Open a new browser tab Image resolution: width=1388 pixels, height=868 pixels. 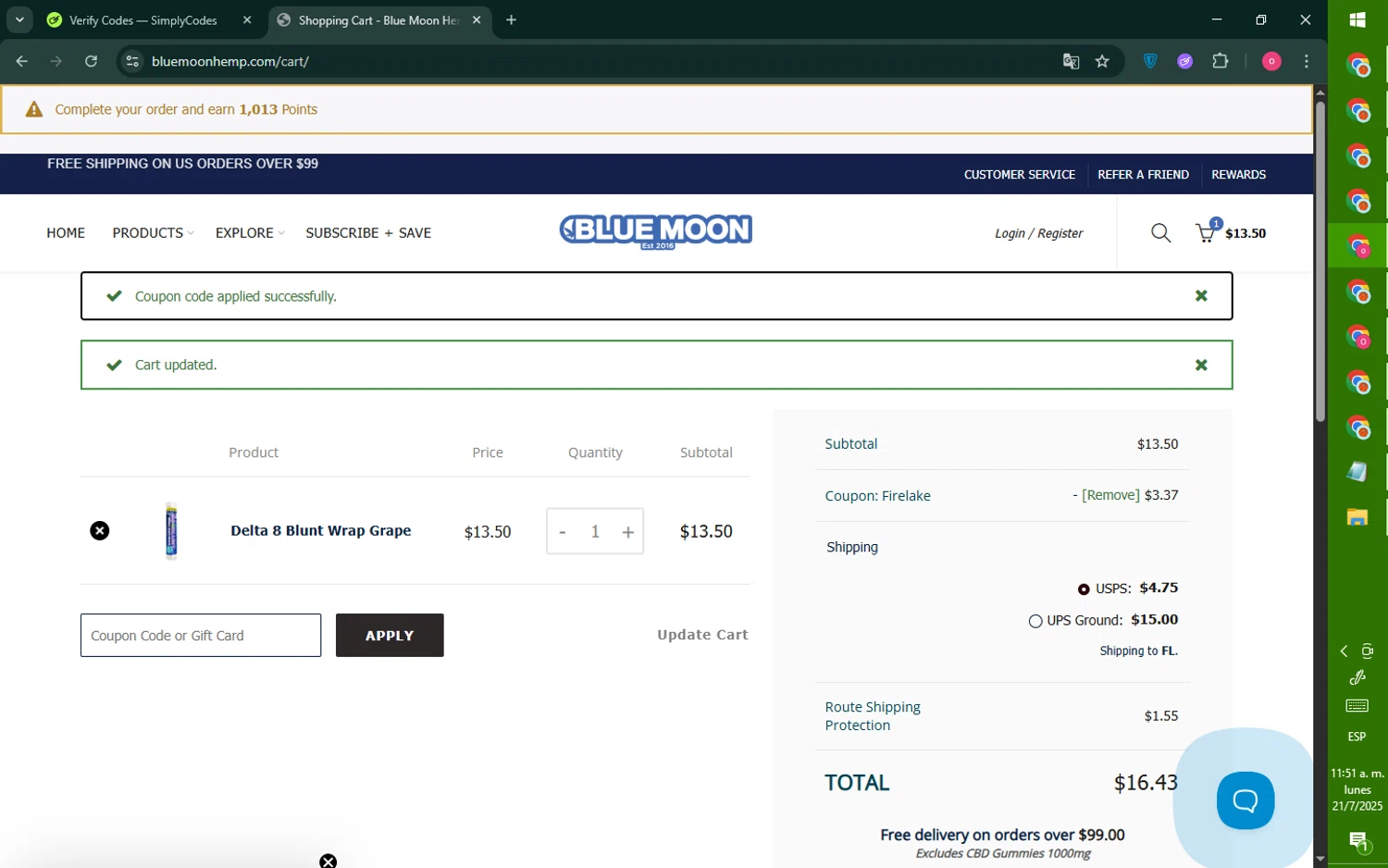point(511,20)
